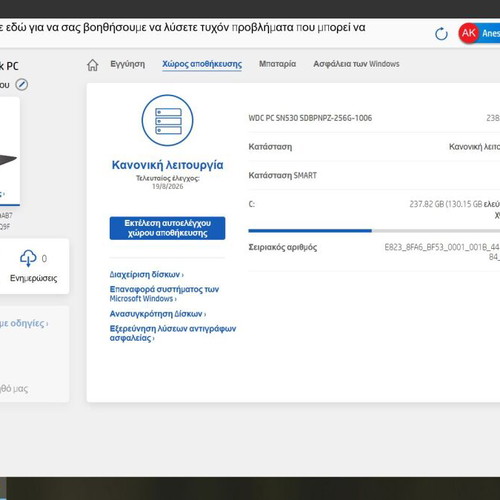Viewport: 500px width, 500px height.
Task: Switch to the Μπαταρία tab
Action: click(277, 64)
